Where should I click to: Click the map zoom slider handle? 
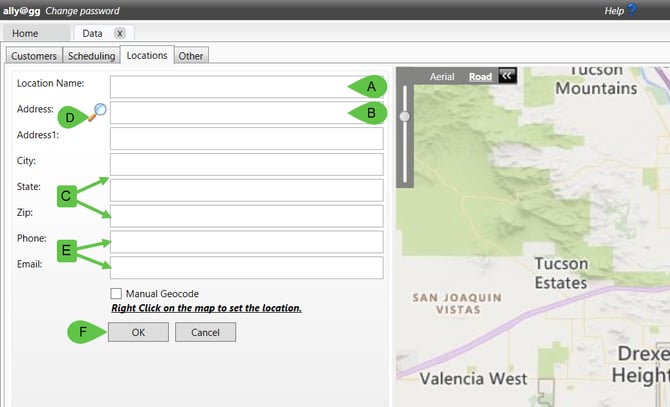pos(404,116)
